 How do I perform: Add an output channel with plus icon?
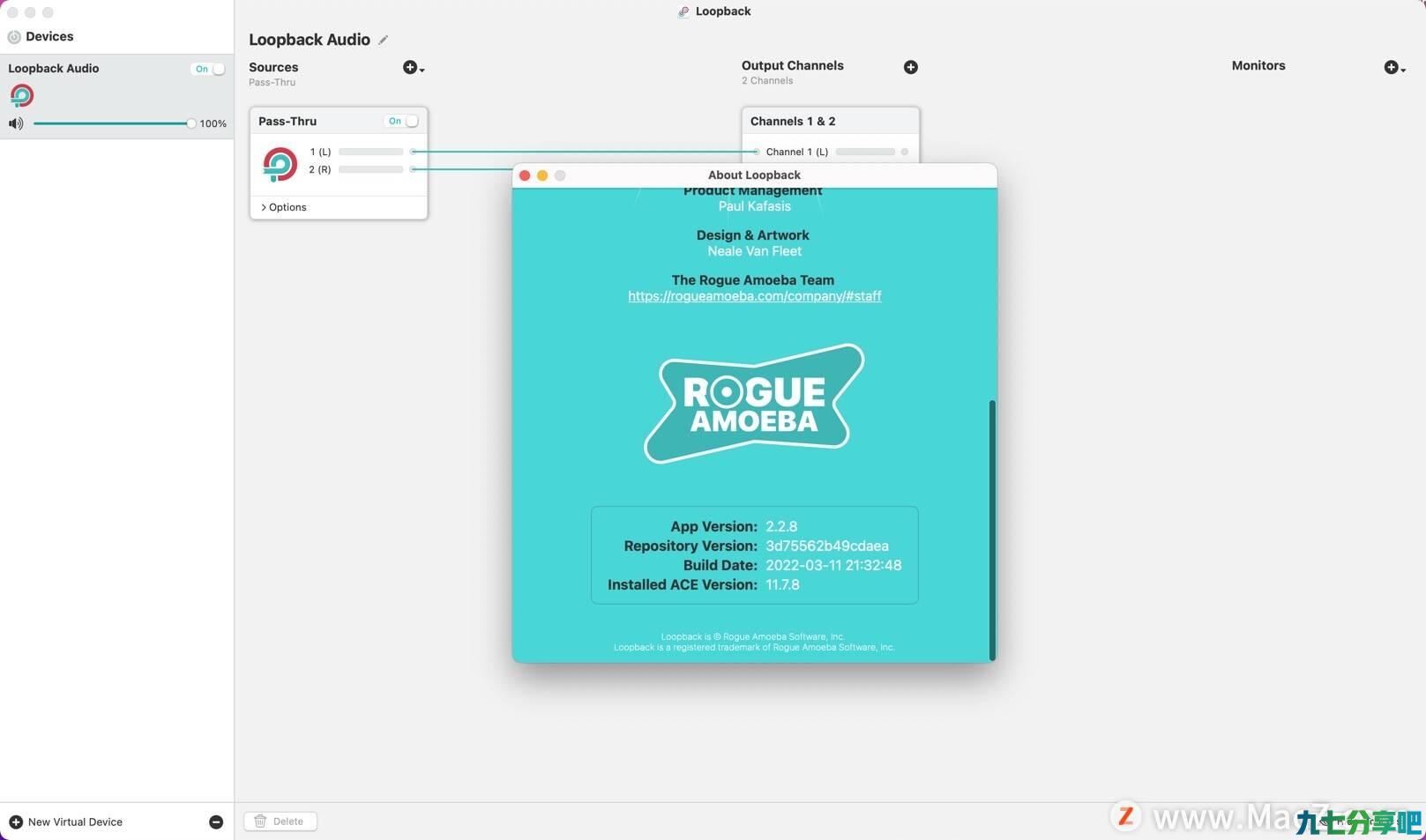pos(911,67)
